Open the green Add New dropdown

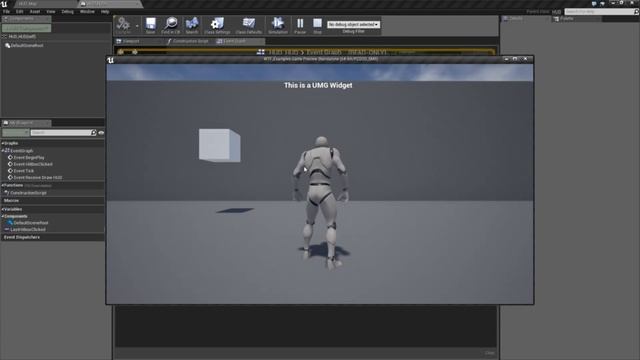click(x=16, y=133)
